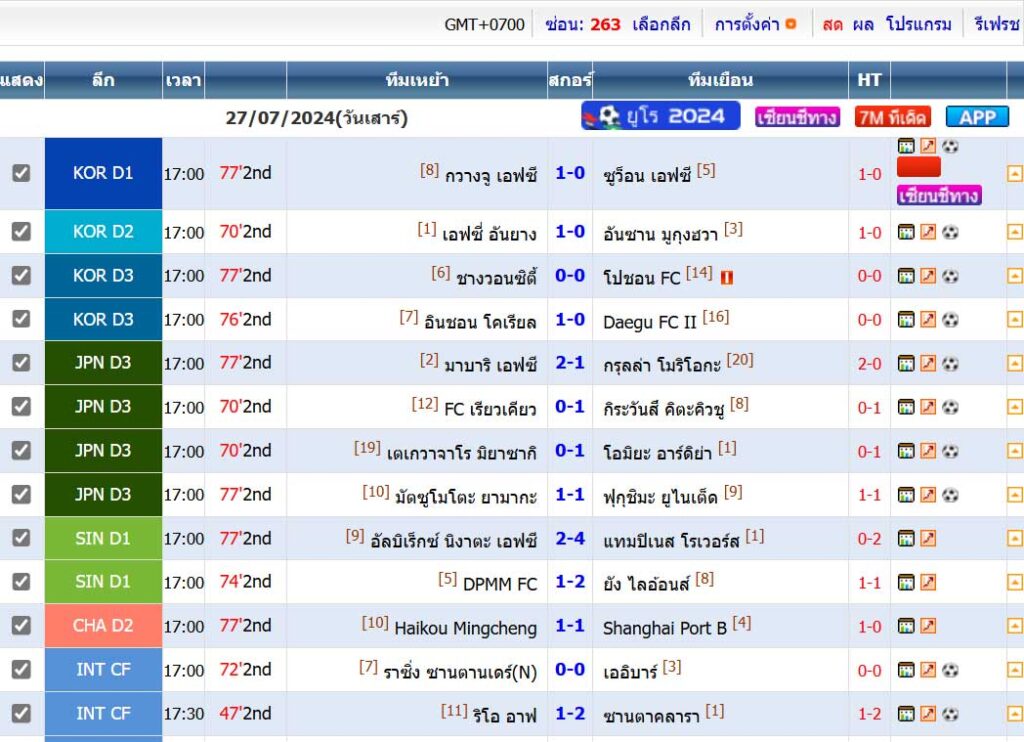Image resolution: width=1024 pixels, height=742 pixels.
Task: Click soccer ball icon for FC เรียวเคียว match
Action: click(950, 407)
